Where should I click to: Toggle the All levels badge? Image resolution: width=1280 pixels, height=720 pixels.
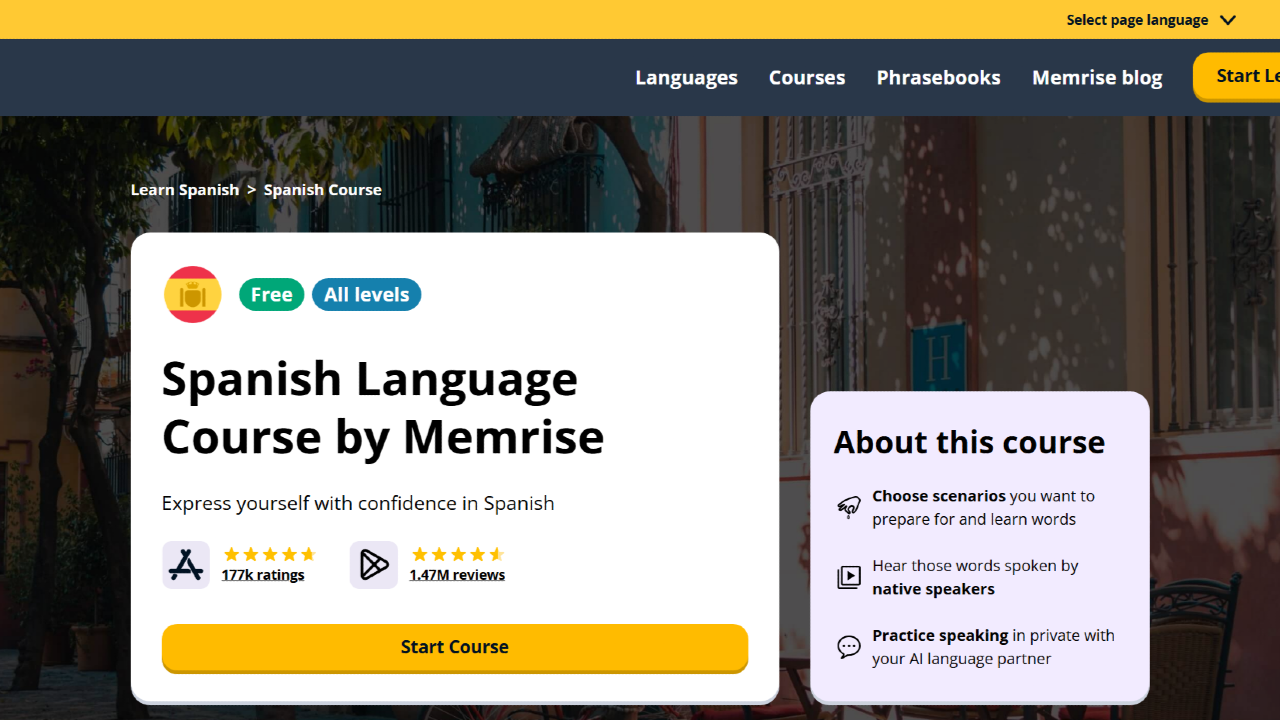tap(366, 294)
